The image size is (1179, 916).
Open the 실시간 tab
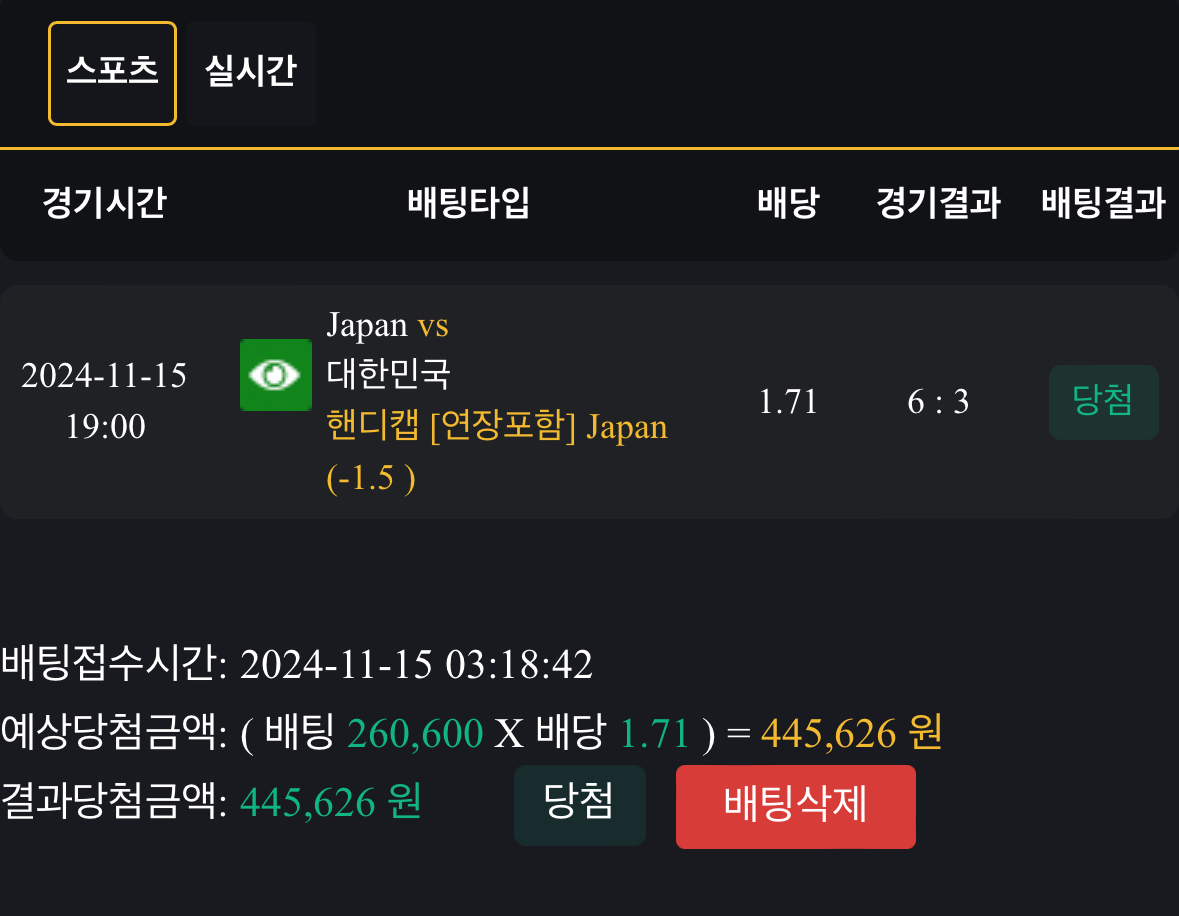[250, 73]
